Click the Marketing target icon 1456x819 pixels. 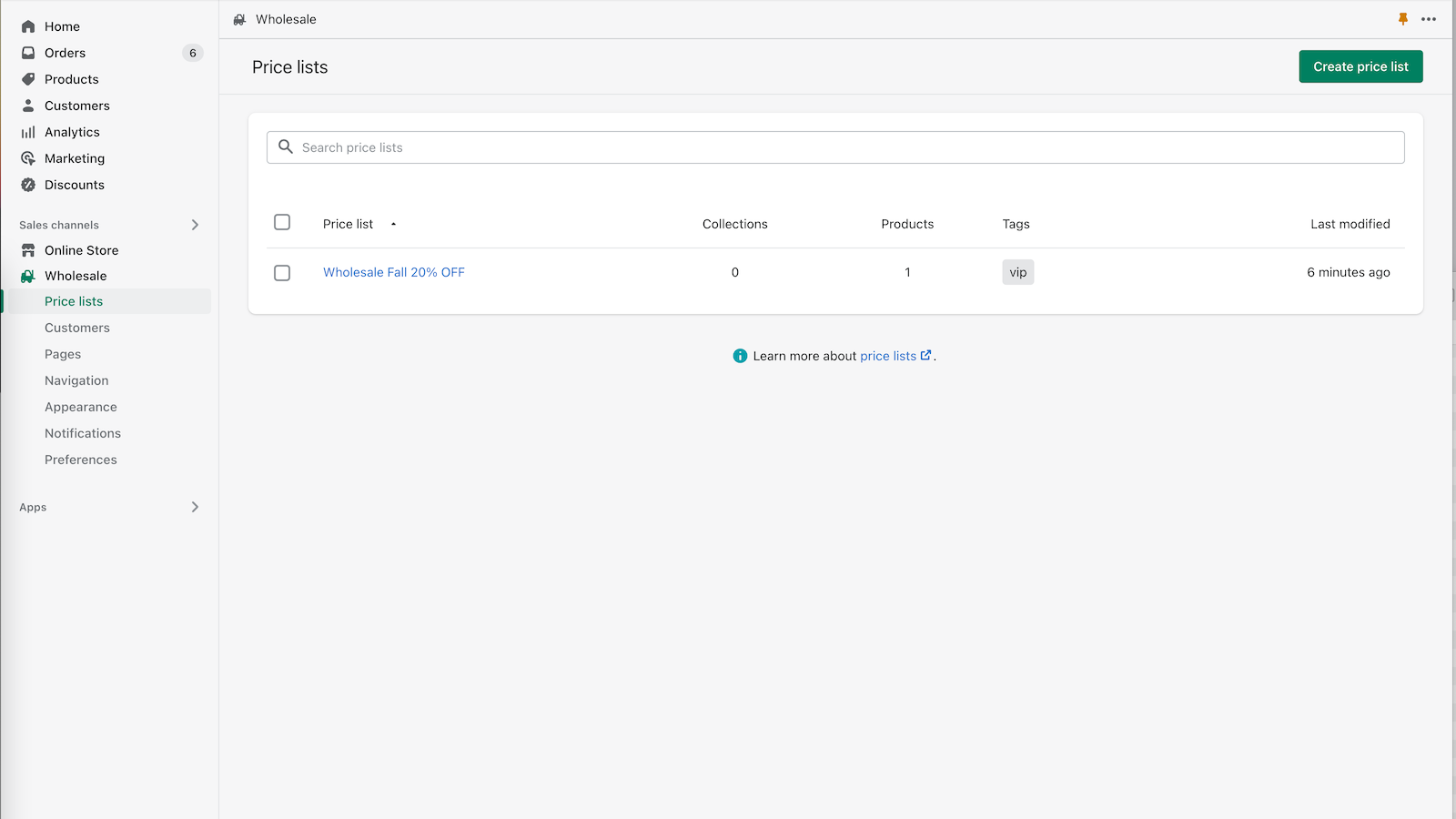tap(28, 158)
